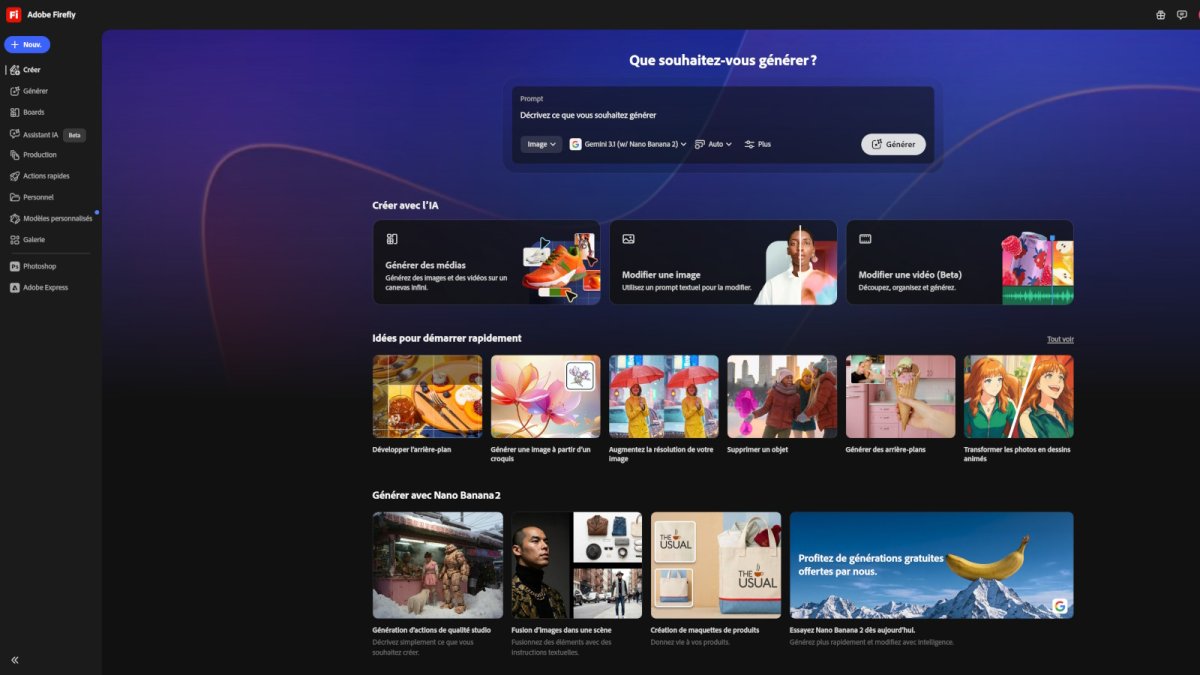Select the Développer l'arrière-plan thumbnail
The image size is (1200, 675).
(427, 396)
